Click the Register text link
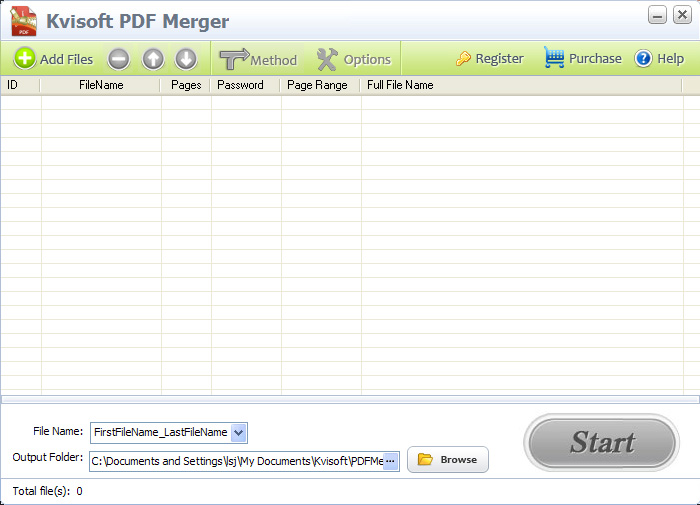This screenshot has height=505, width=700. pyautogui.click(x=500, y=58)
